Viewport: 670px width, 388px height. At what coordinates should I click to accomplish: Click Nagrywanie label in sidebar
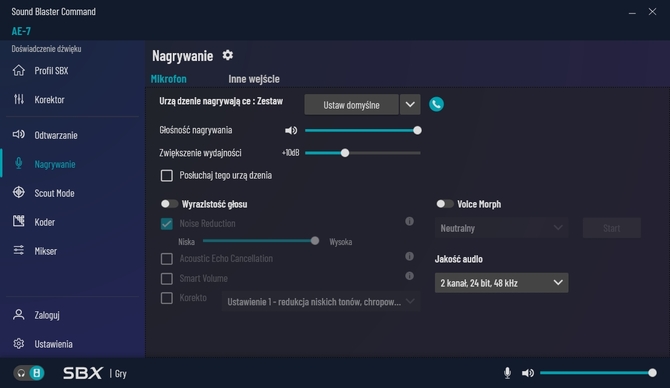pyautogui.click(x=55, y=164)
